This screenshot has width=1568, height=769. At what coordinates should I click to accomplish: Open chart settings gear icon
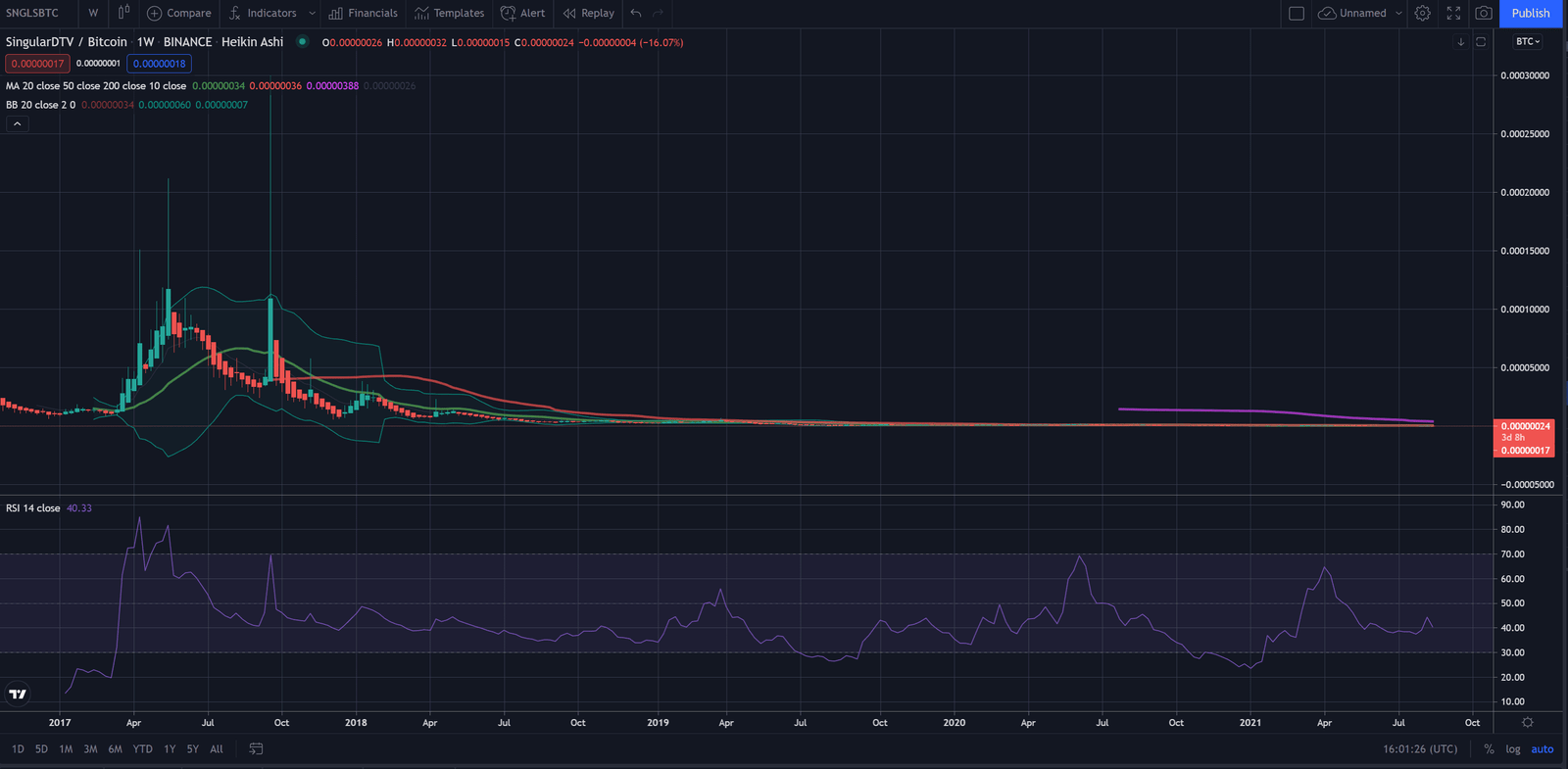1423,13
